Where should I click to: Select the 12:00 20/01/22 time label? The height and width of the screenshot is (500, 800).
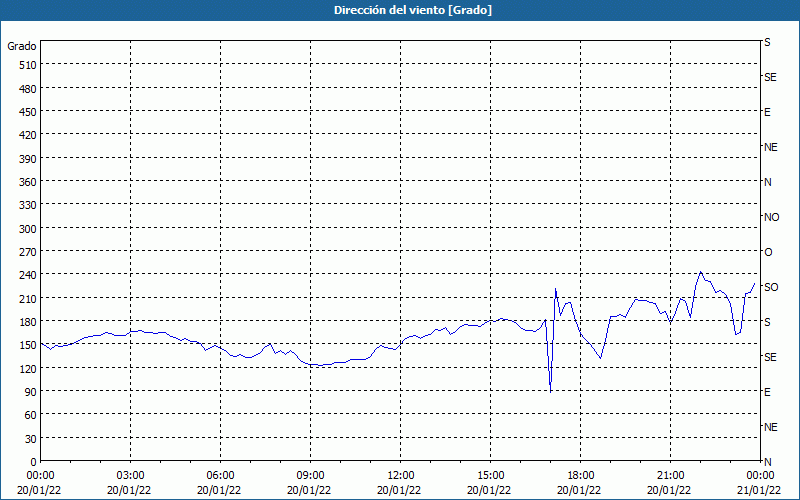click(399, 483)
